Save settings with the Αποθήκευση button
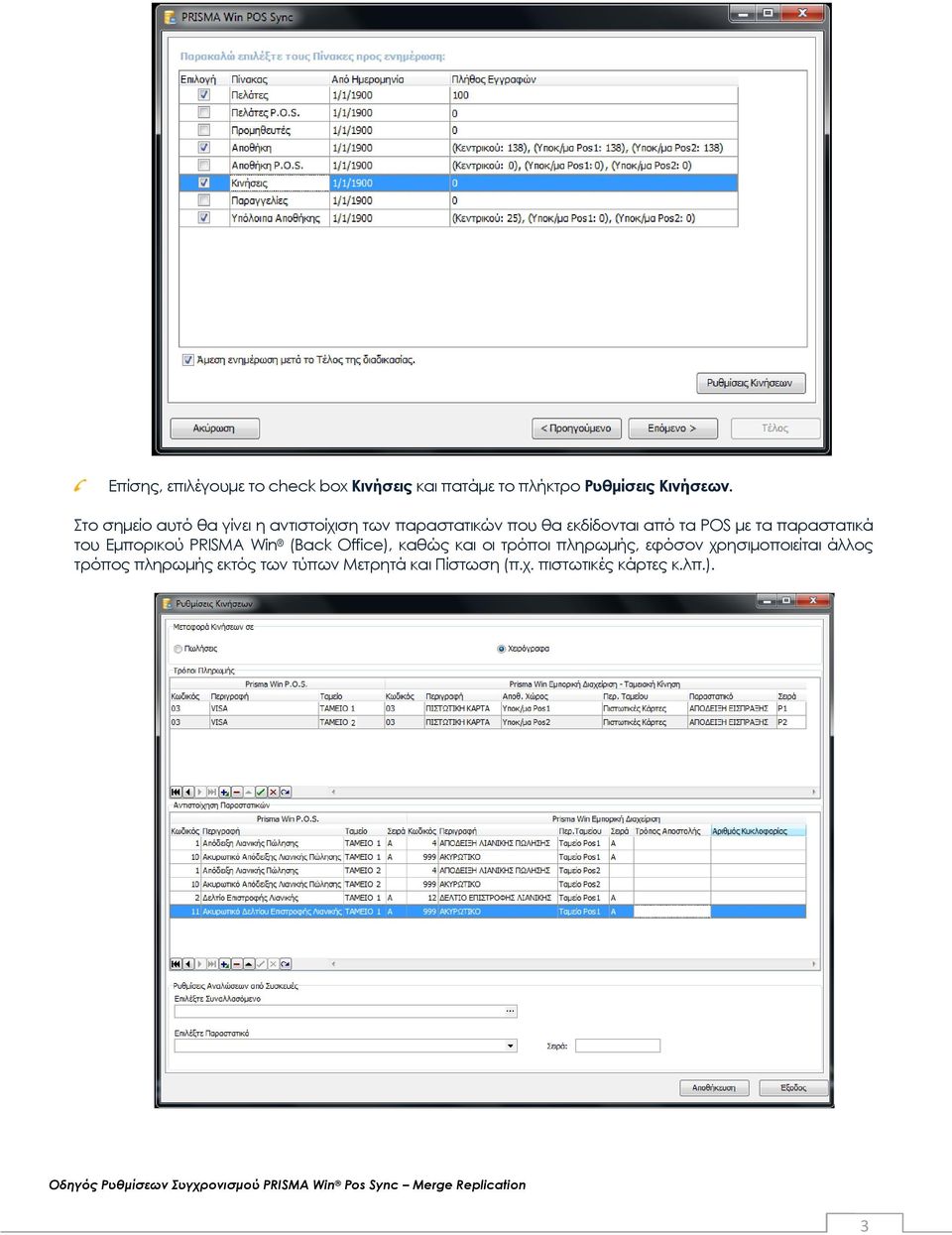The height and width of the screenshot is (1235, 952). point(714,1088)
